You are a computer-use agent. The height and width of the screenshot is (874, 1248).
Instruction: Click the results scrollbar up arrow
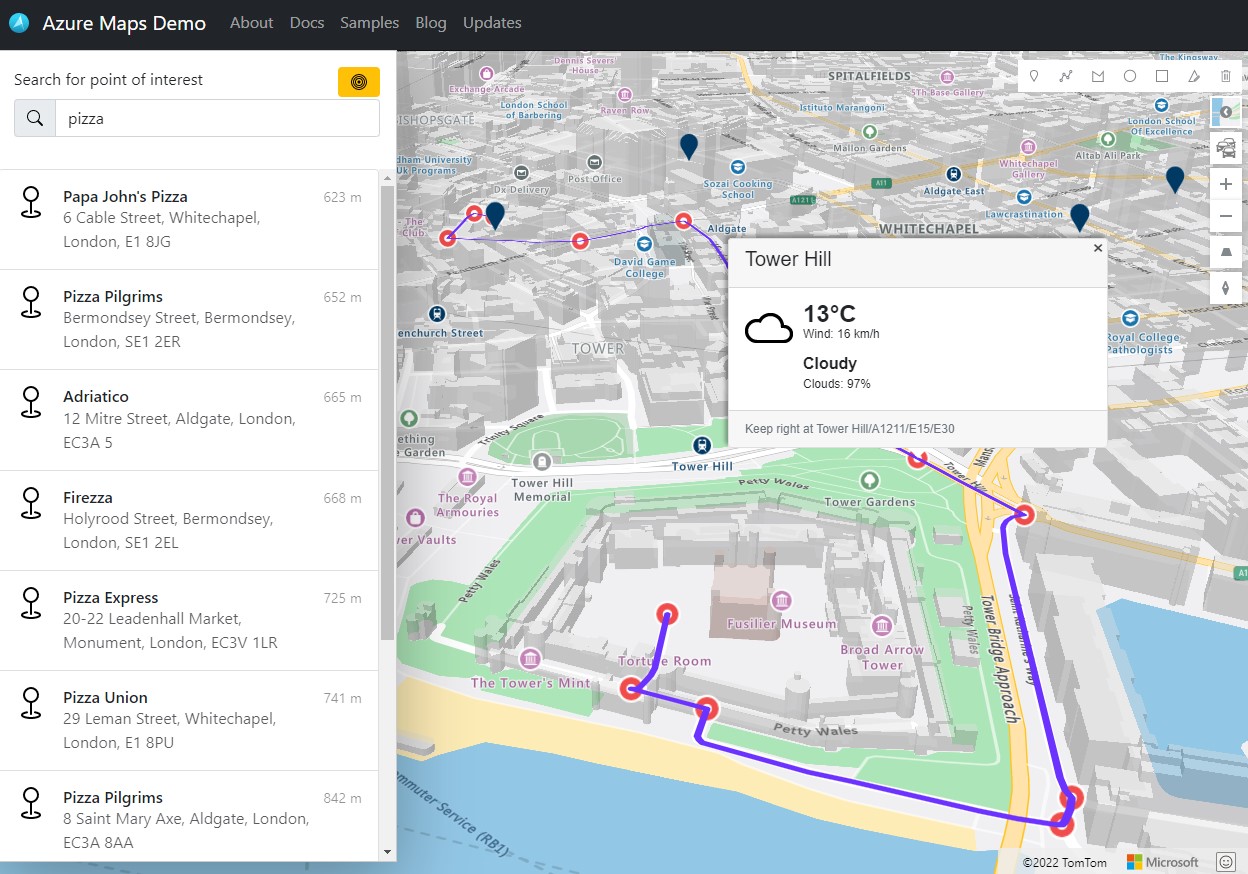(388, 177)
